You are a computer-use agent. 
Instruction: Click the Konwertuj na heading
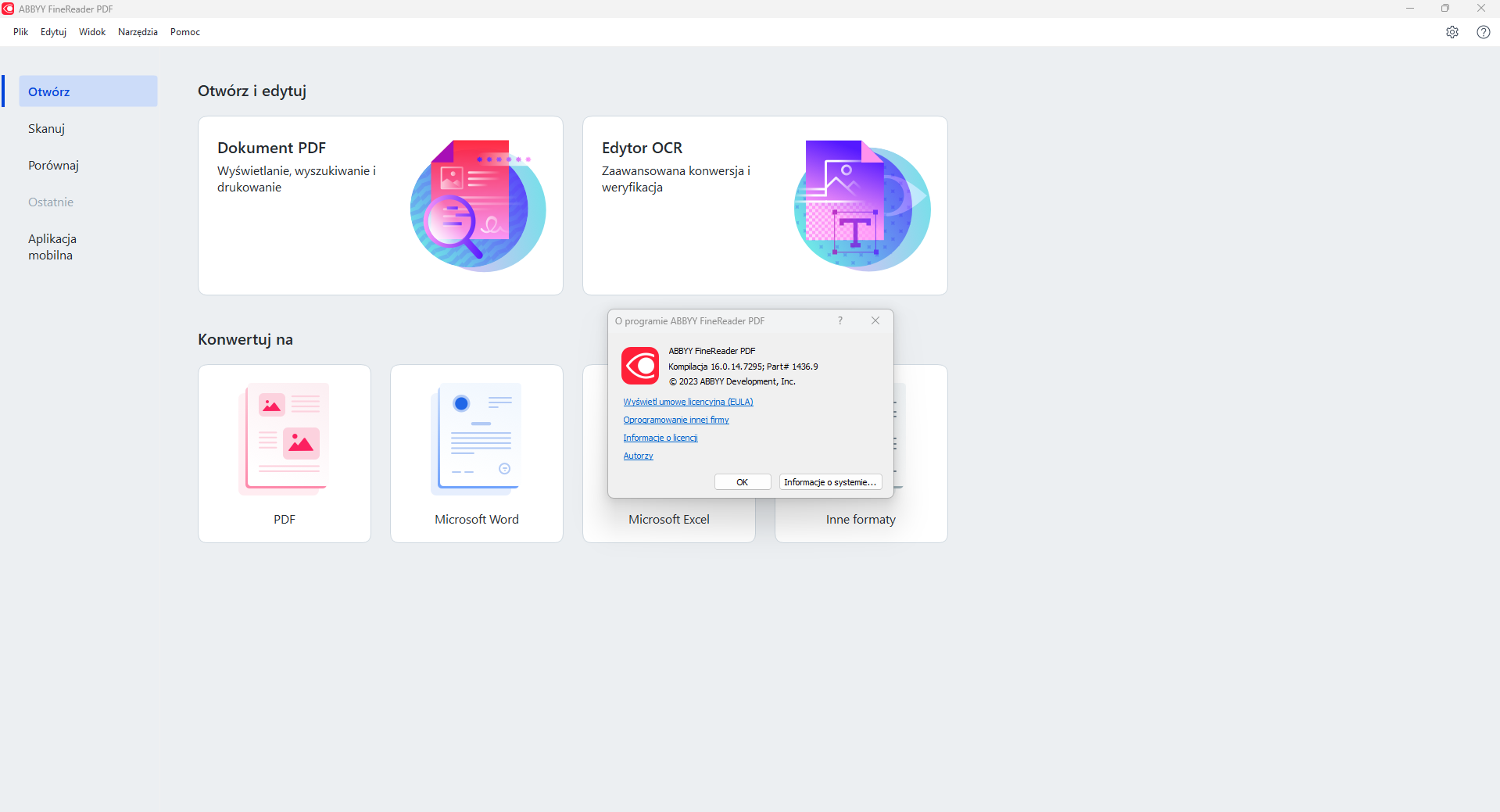[245, 339]
